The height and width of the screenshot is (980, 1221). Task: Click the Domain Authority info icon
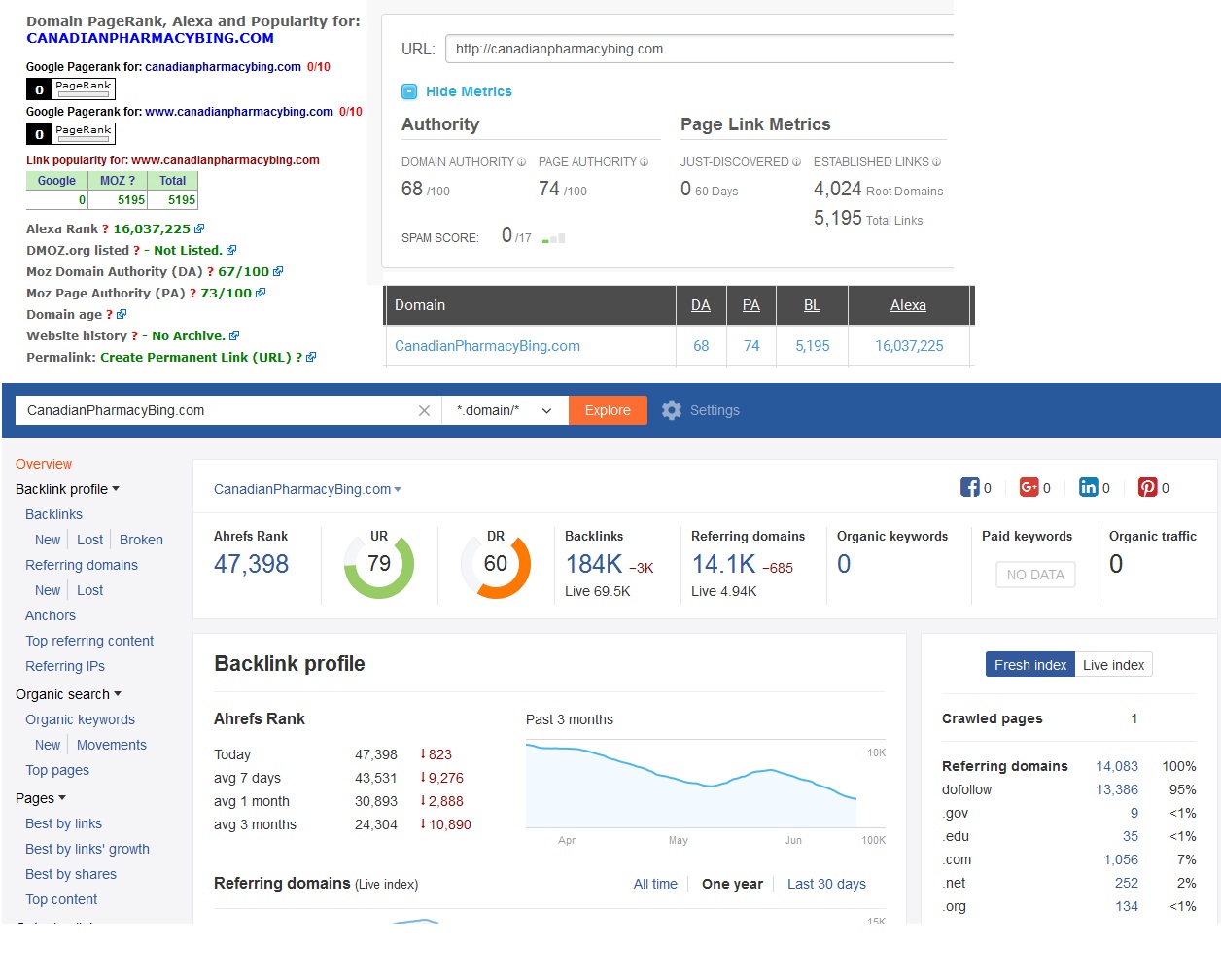tap(522, 162)
